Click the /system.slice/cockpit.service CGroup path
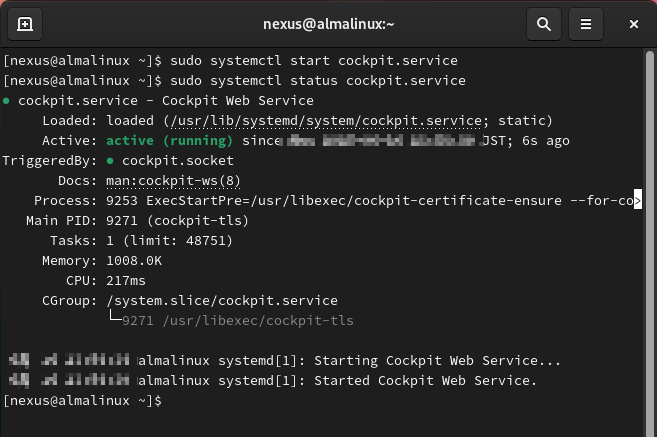Screen dimensions: 657x437 [x=221, y=300]
